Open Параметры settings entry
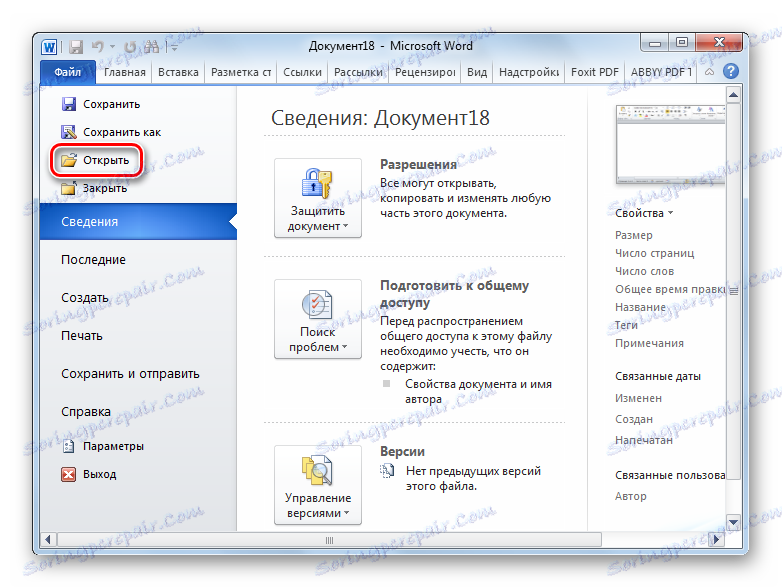Screen dimensions: 782x588 pos(113,446)
